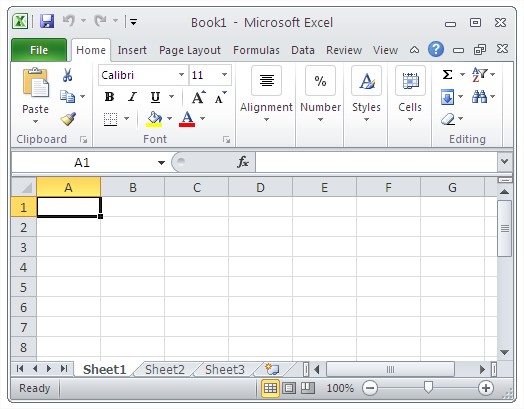Click the Clear eraser icon
The image size is (524, 409).
tap(448, 119)
